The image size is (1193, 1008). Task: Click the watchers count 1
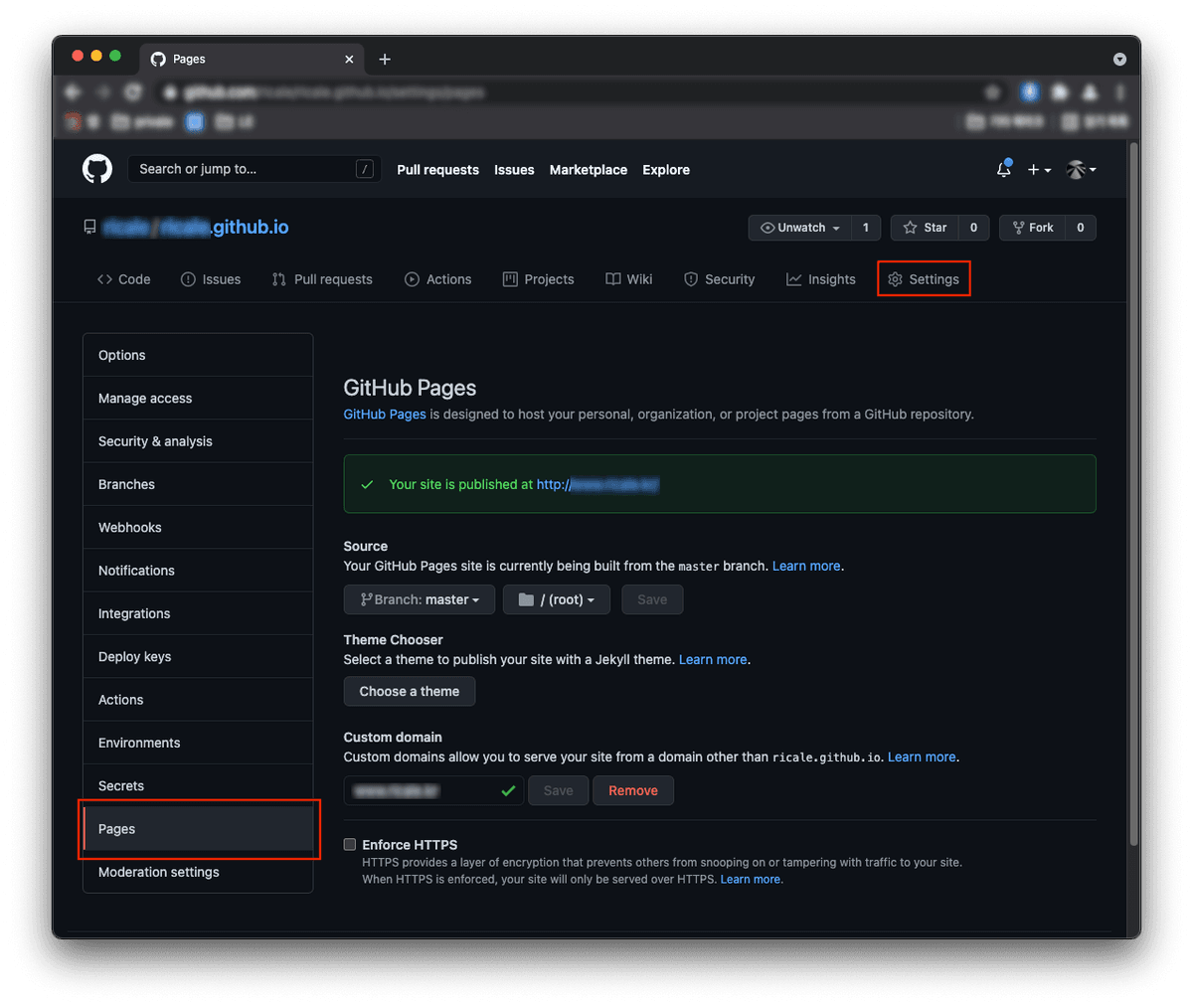click(866, 228)
